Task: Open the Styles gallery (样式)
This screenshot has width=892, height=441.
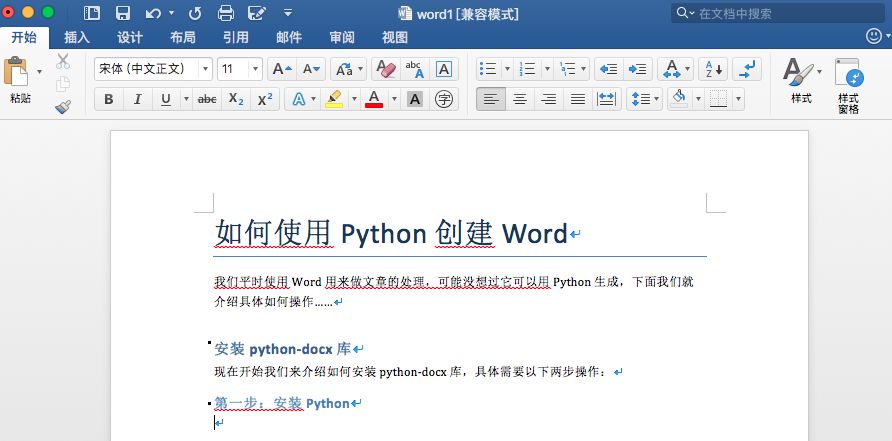Action: pyautogui.click(x=801, y=80)
